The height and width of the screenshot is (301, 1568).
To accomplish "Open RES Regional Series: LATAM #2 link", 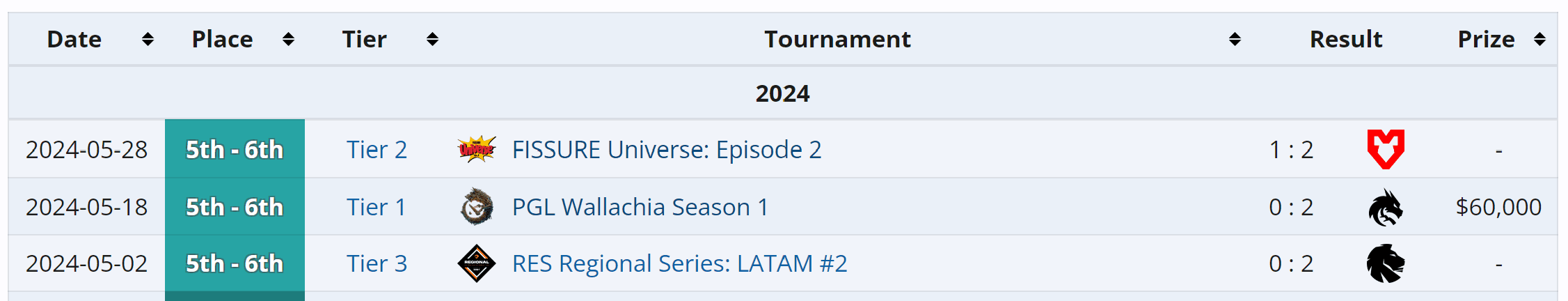I will pos(679,263).
